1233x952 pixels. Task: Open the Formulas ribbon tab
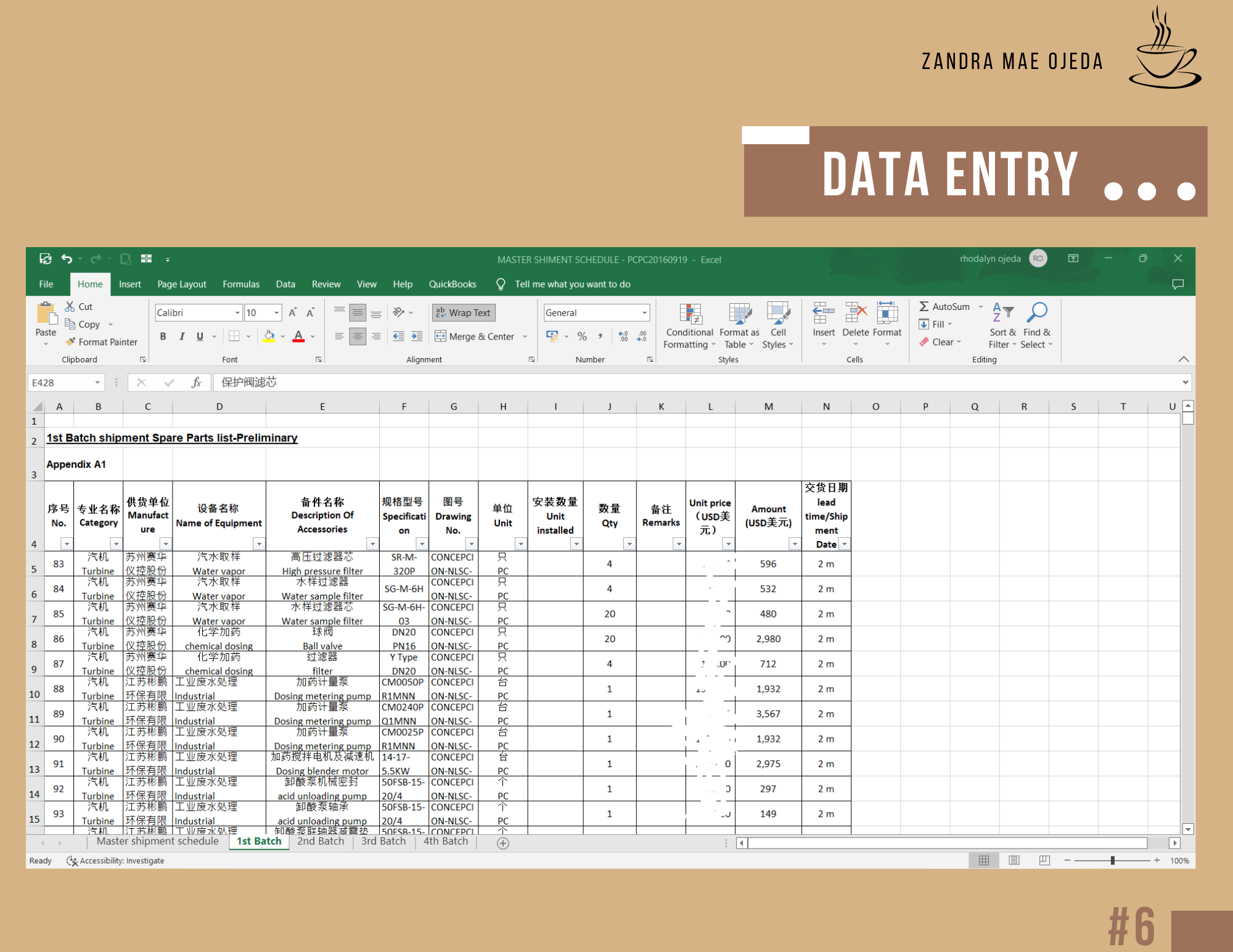click(240, 284)
